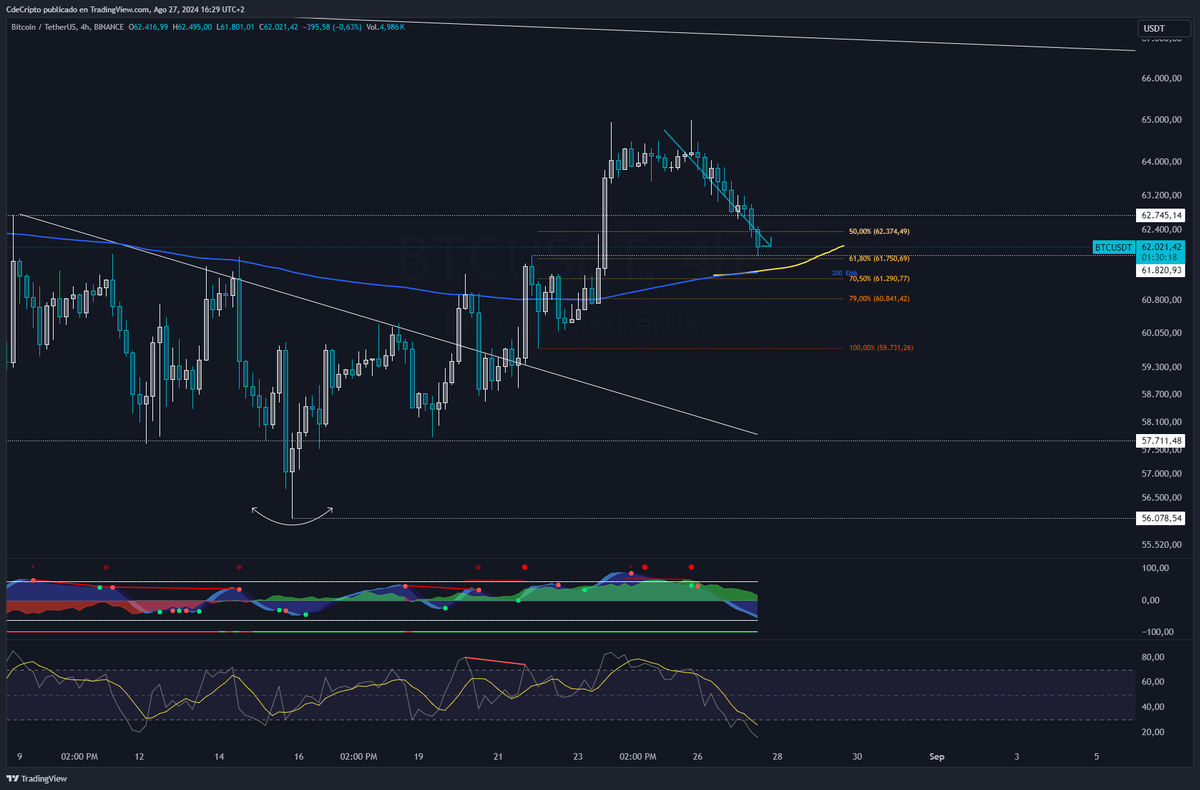Click the 62.400,00 price axis label
Screen dimensions: 1200x790
(1161, 230)
